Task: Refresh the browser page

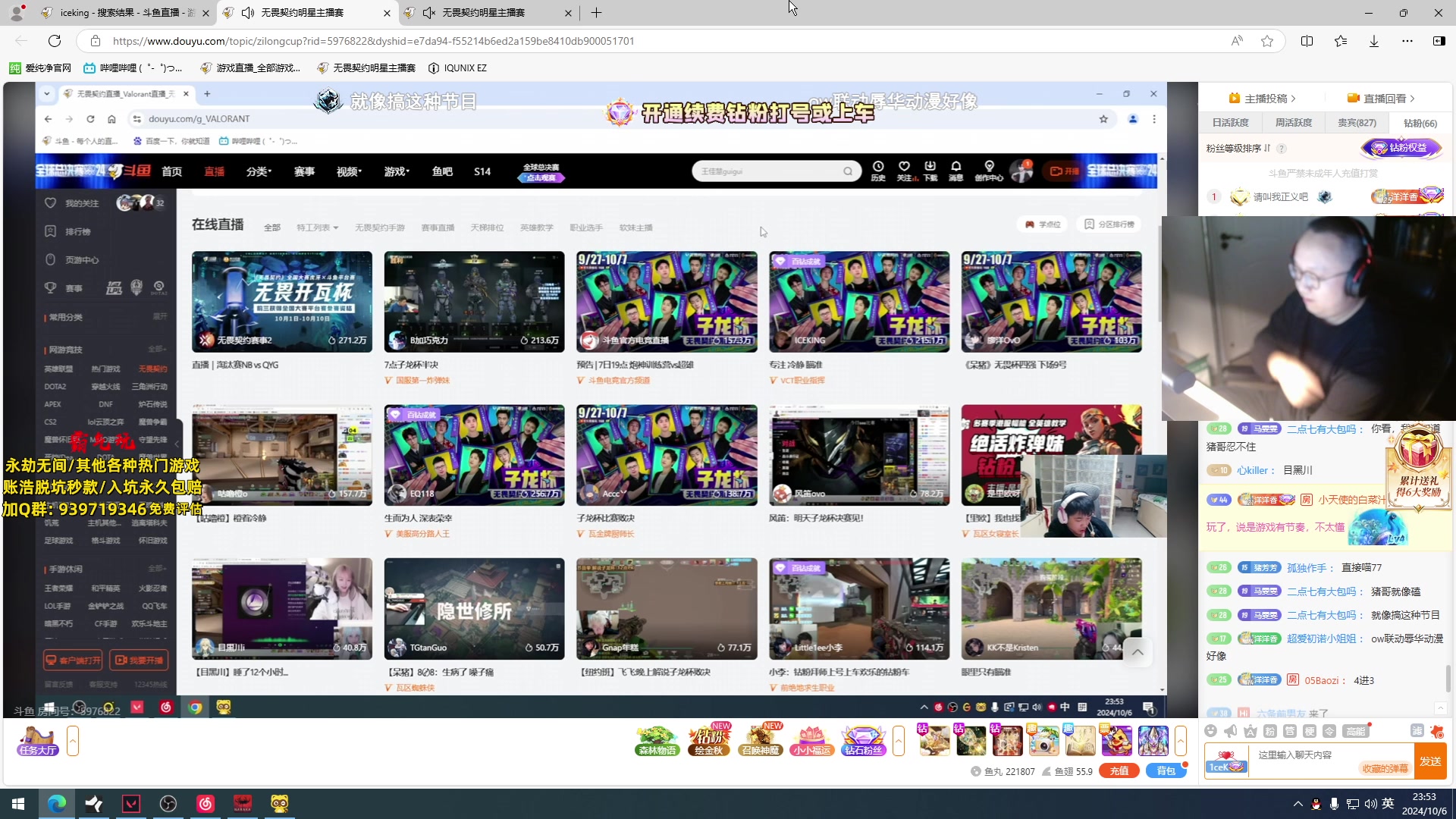Action: point(55,41)
